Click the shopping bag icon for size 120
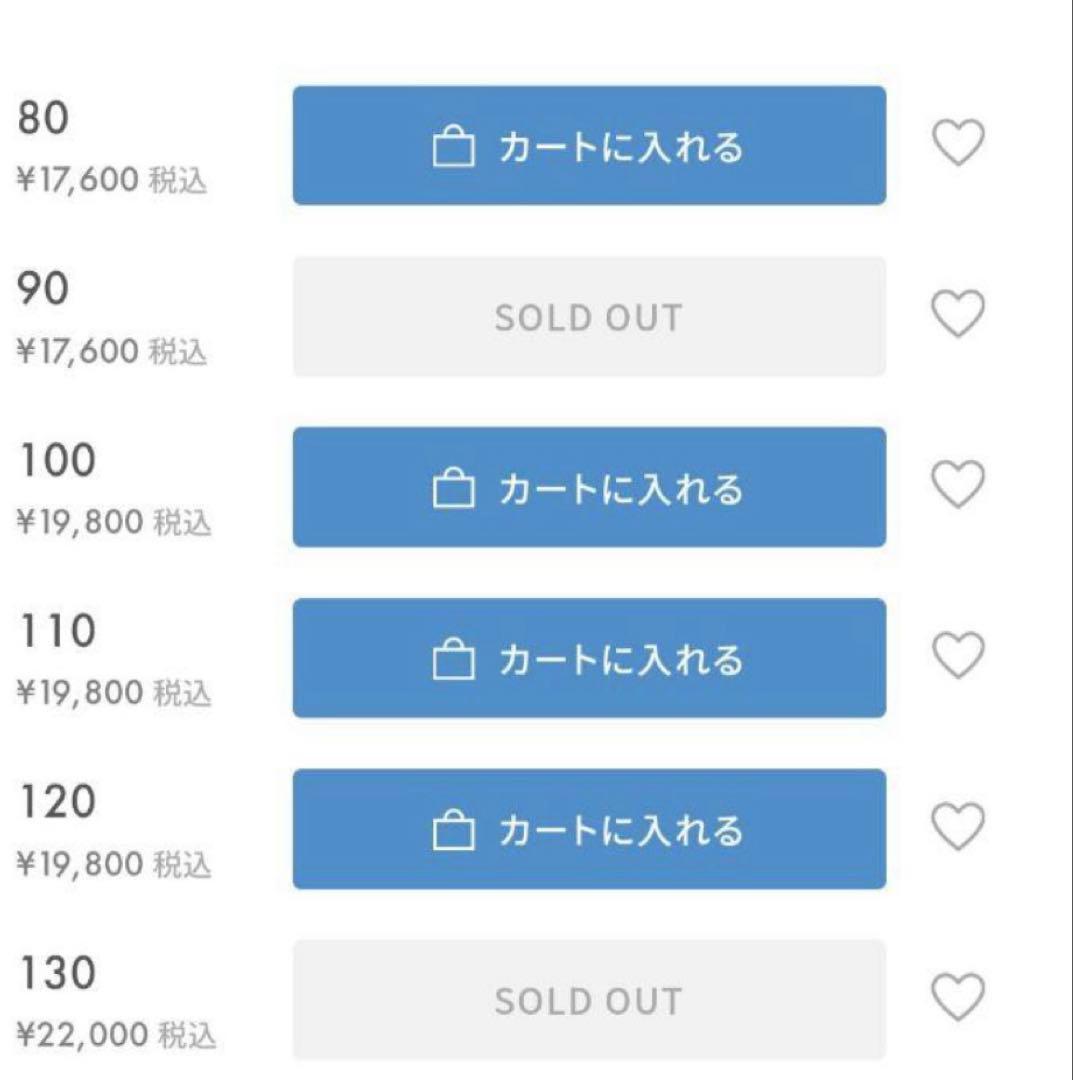Image resolution: width=1073 pixels, height=1080 pixels. [452, 831]
